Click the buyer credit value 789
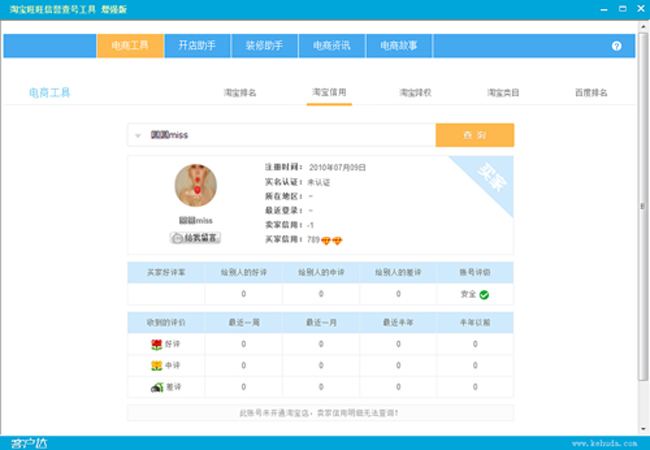Screen dimensions: 650x450 313,240
